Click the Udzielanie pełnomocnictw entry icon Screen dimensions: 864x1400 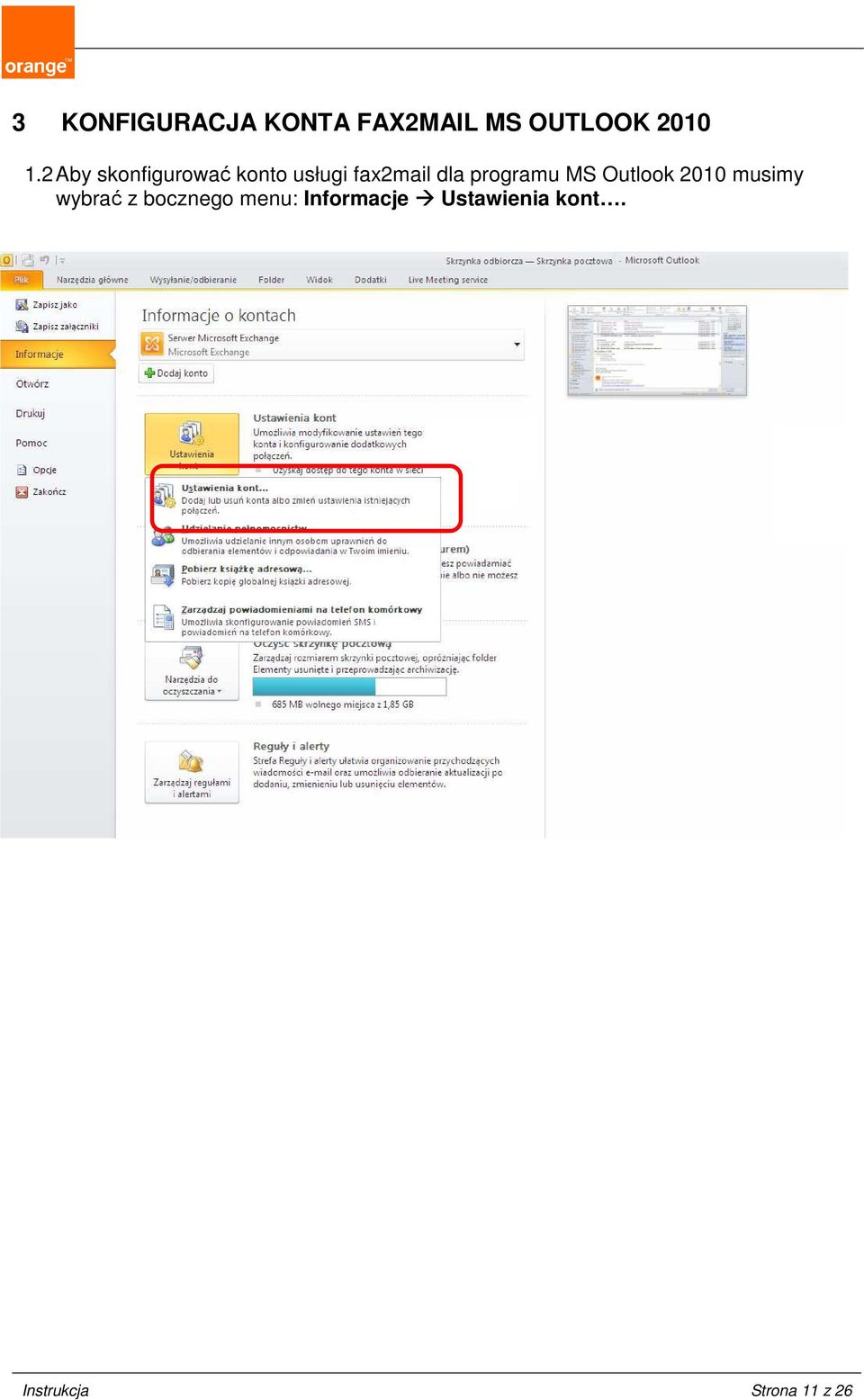tap(163, 538)
